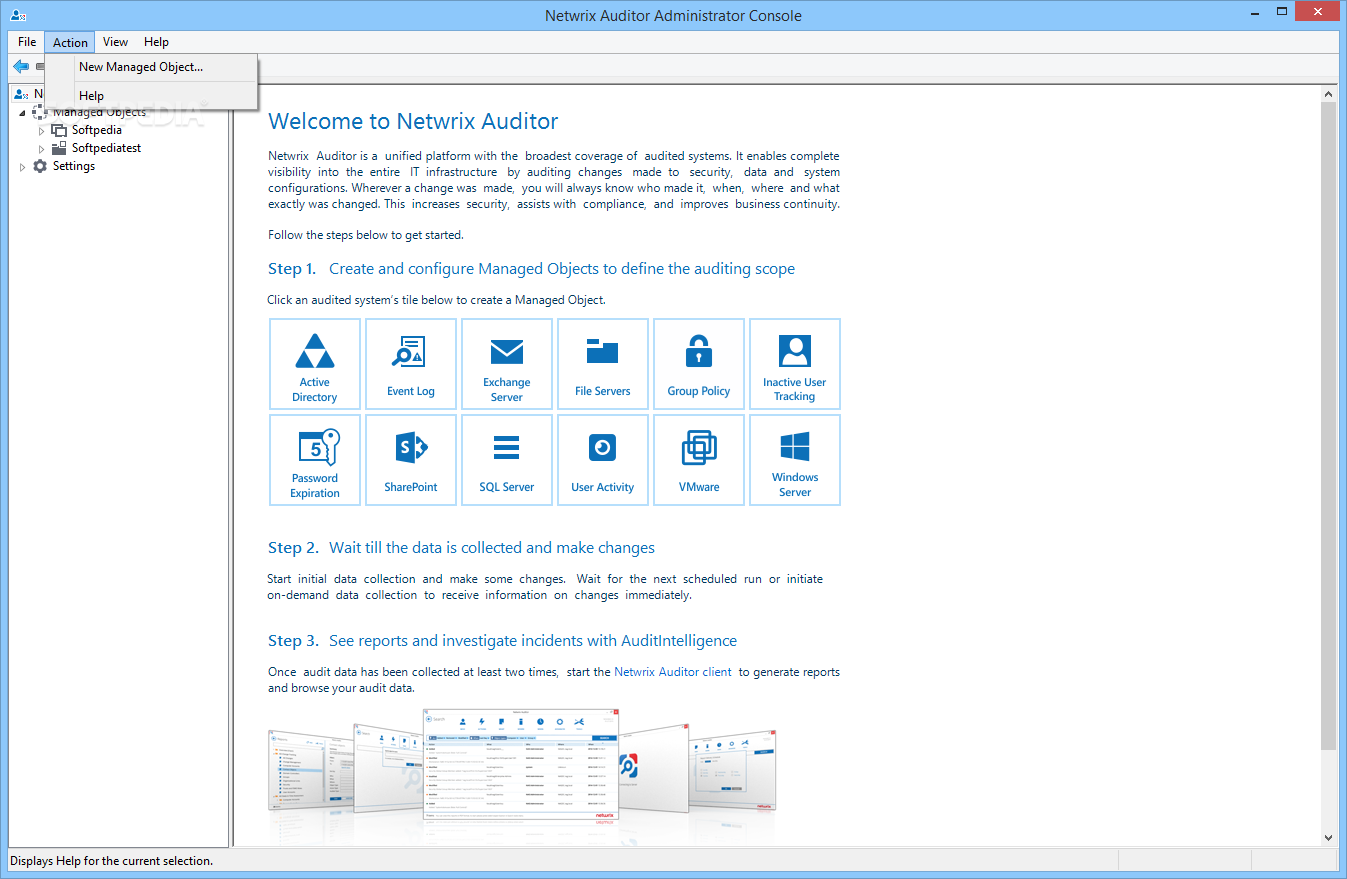
Task: Expand the Settings tree node
Action: (x=23, y=167)
